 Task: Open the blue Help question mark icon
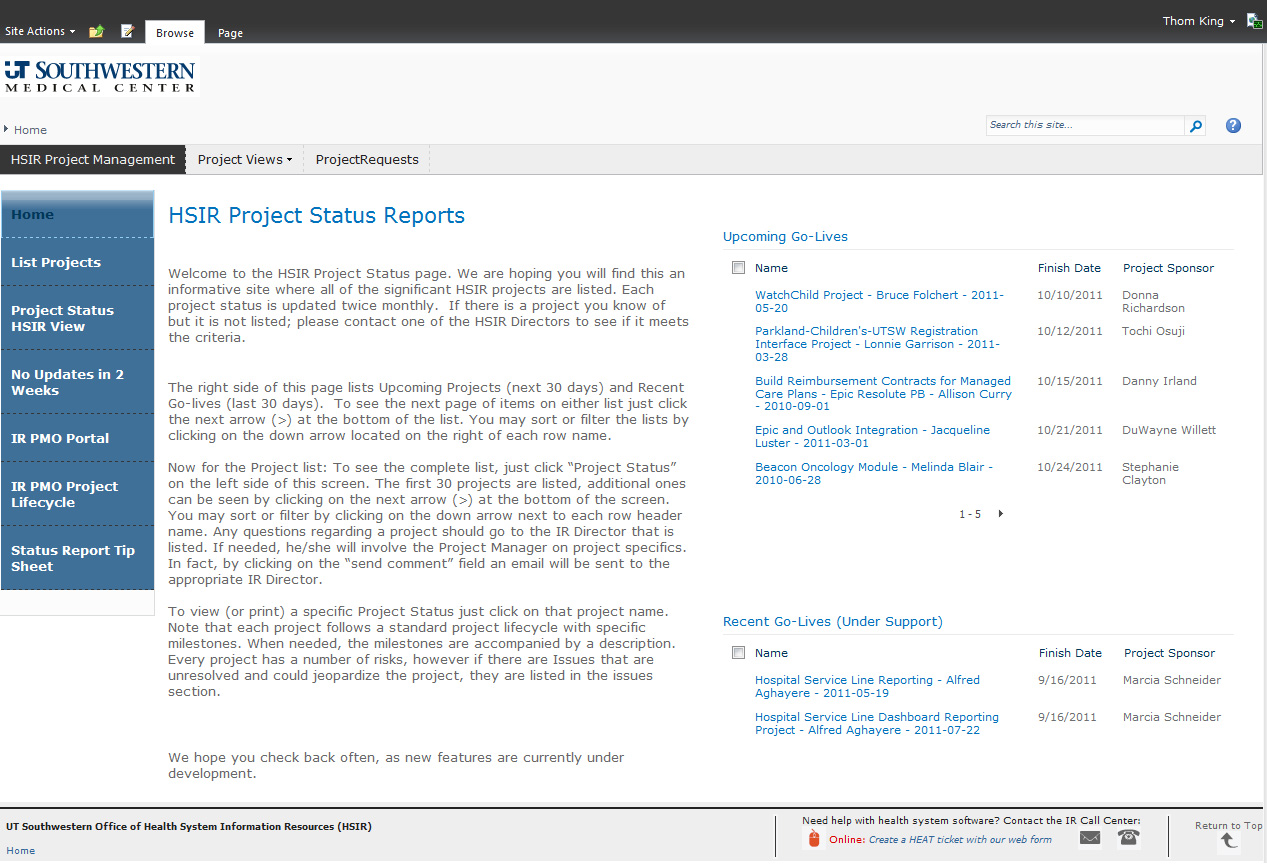click(1233, 126)
